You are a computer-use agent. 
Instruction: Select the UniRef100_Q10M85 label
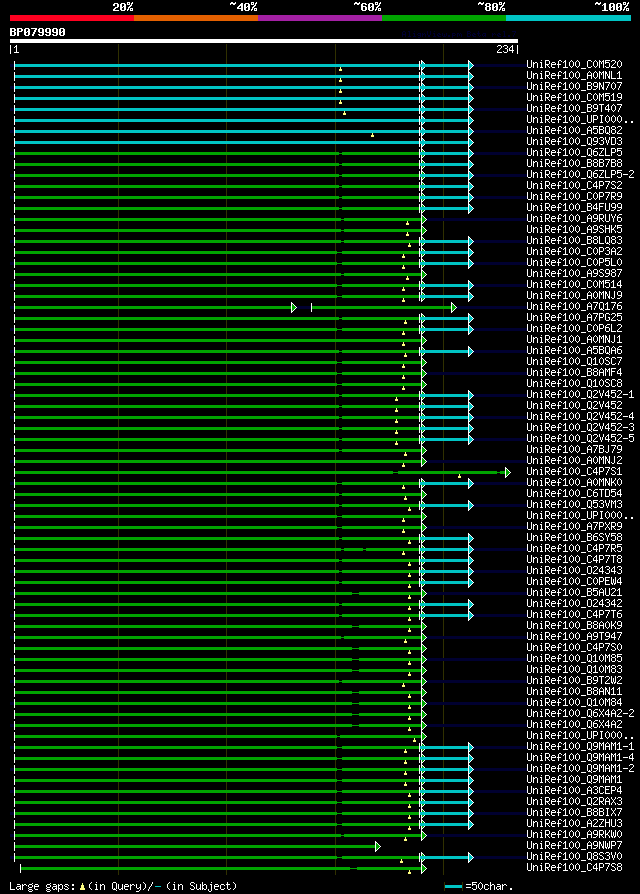pos(574,659)
